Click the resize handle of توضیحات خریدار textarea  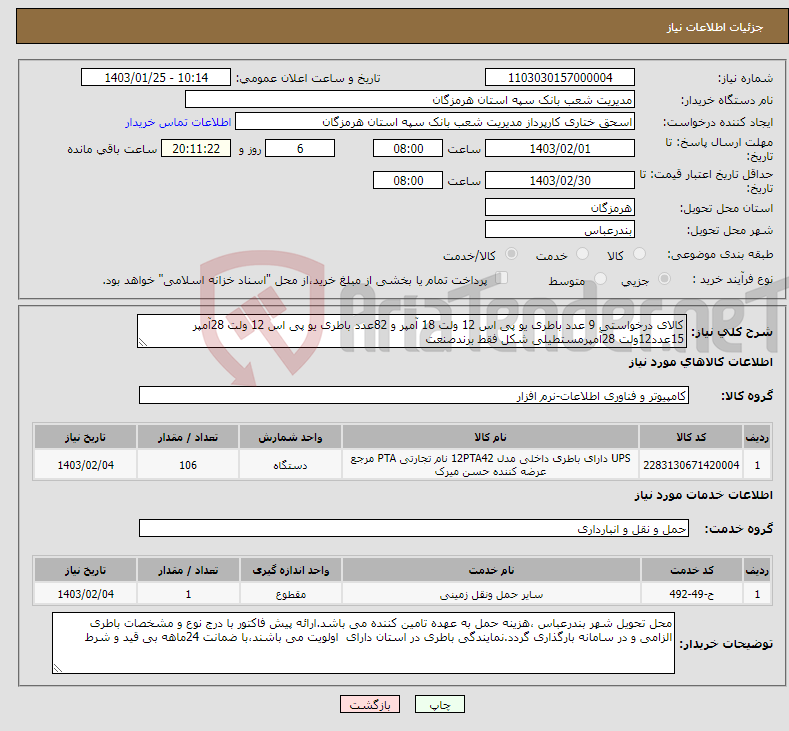tap(57, 669)
